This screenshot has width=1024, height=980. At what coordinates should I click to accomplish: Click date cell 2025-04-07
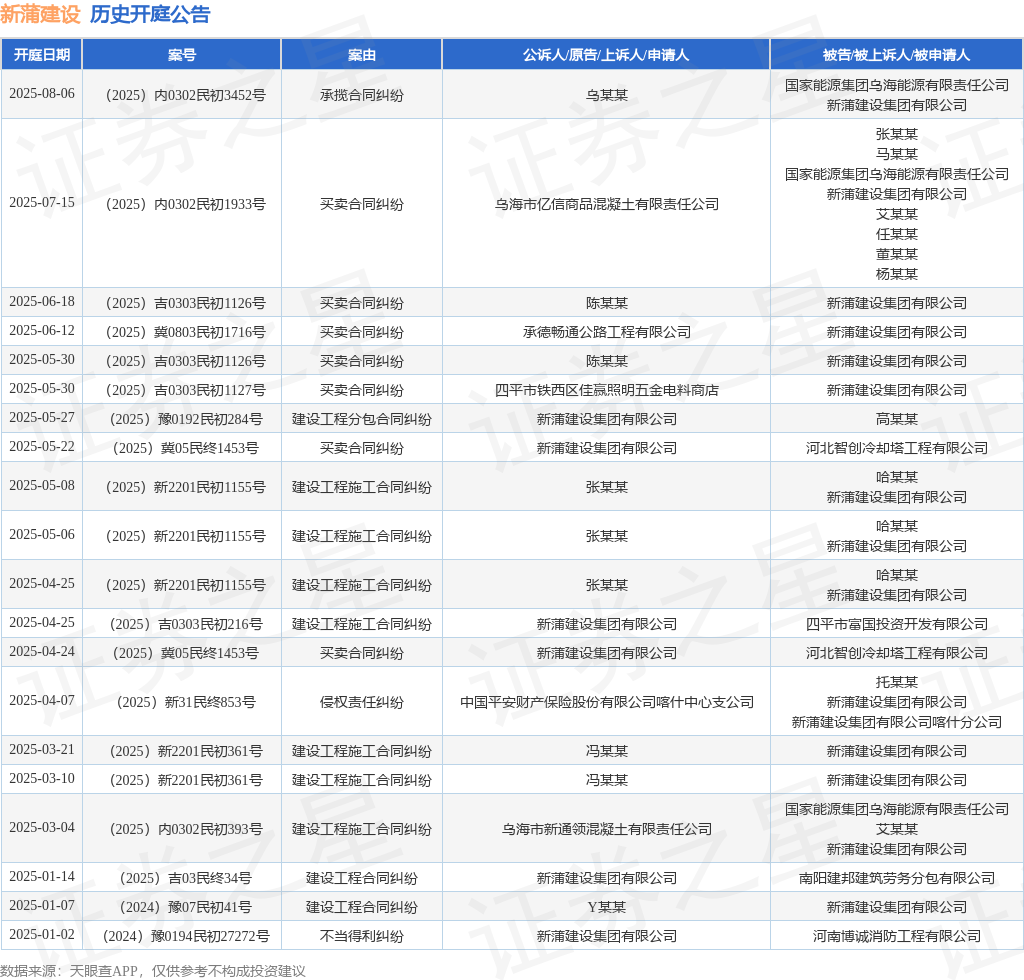point(42,701)
